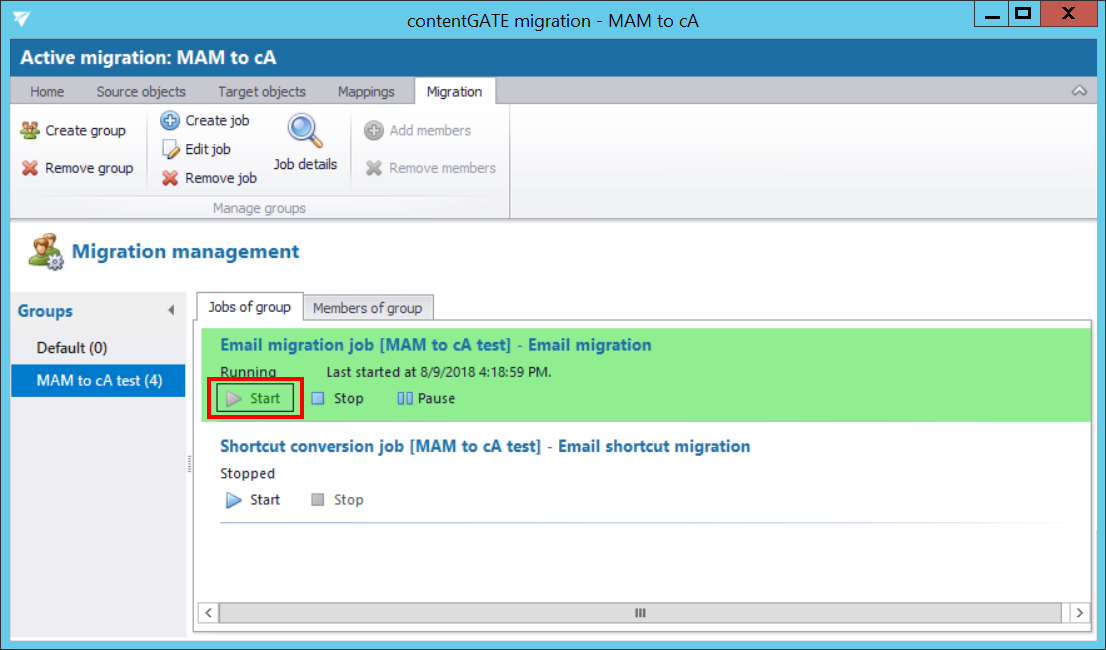Click the Remove group label
1106x650 pixels.
89,168
